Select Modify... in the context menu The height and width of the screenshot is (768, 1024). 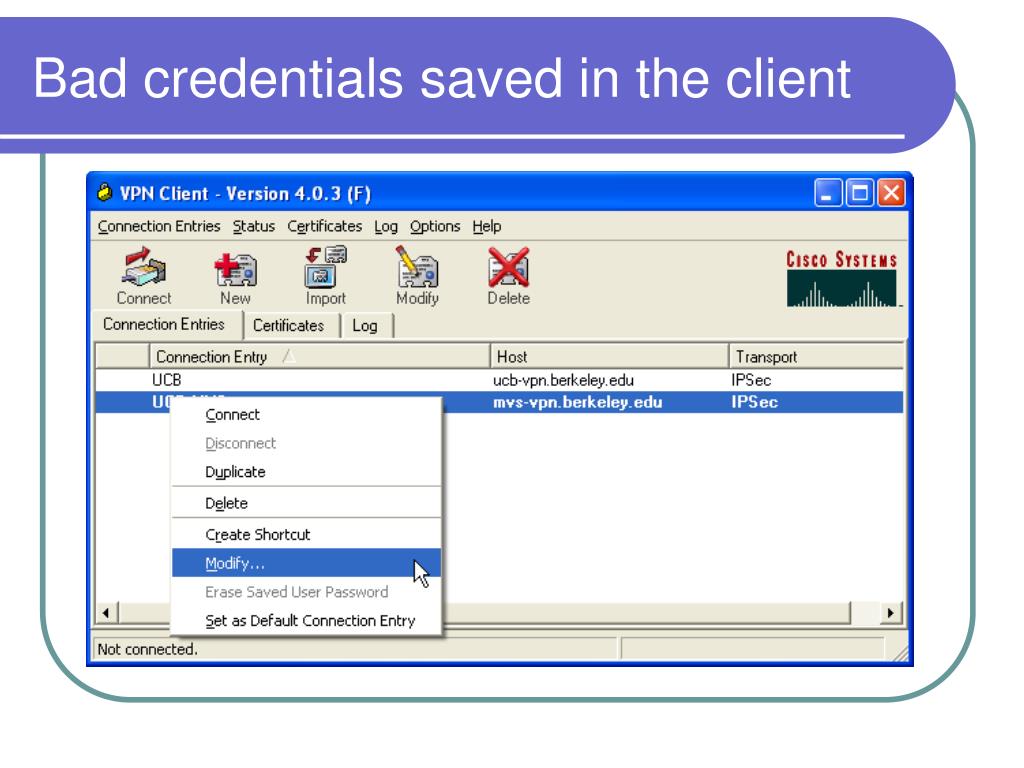point(306,563)
